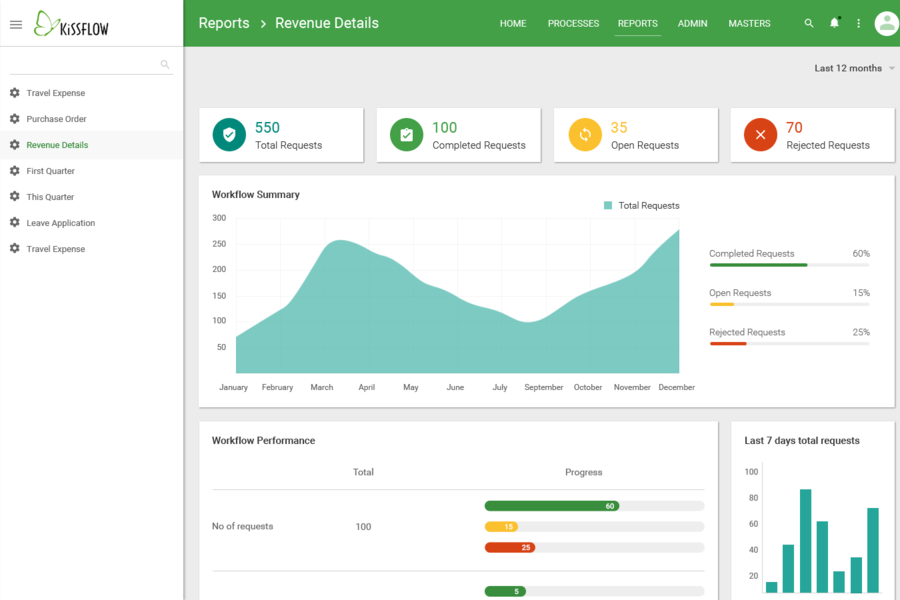The width and height of the screenshot is (900, 600).
Task: Click the Open Requests sync icon
Action: (585, 135)
